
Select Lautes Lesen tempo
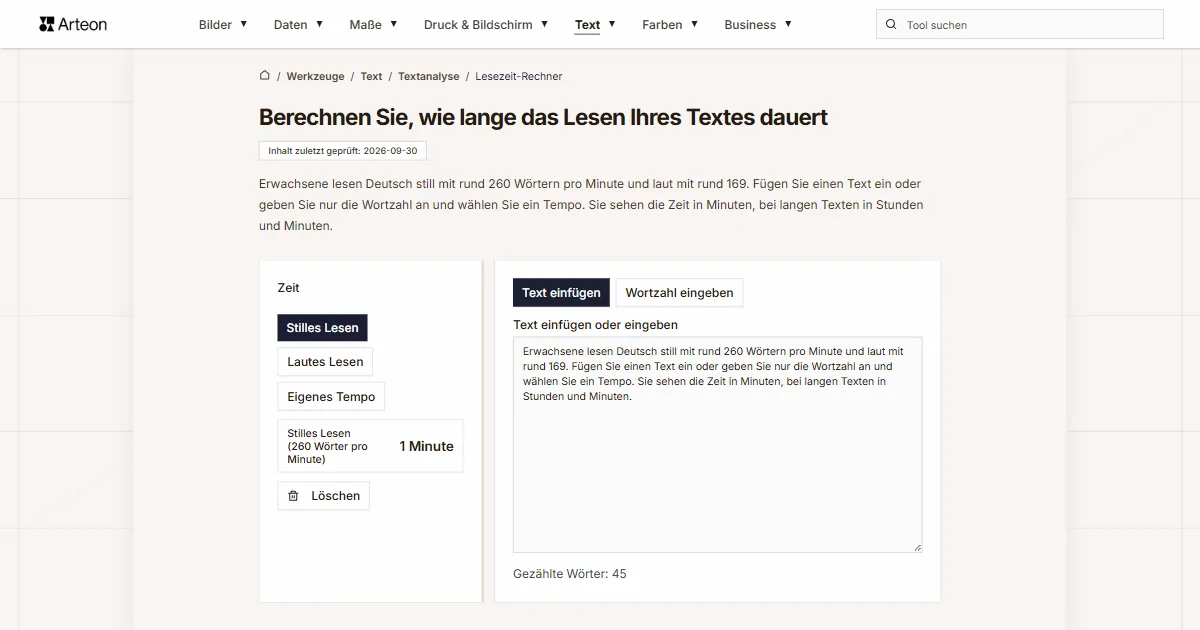(x=325, y=362)
